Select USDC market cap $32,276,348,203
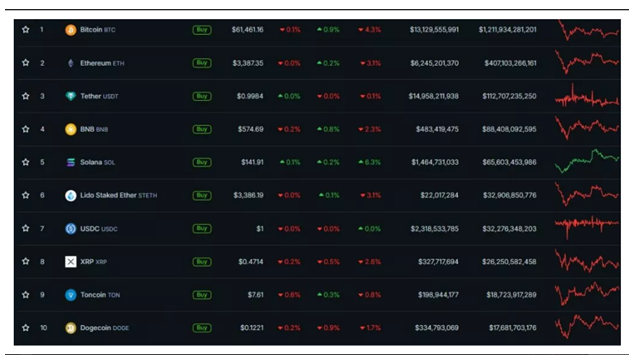Image resolution: width=635 pixels, height=364 pixels. point(509,229)
